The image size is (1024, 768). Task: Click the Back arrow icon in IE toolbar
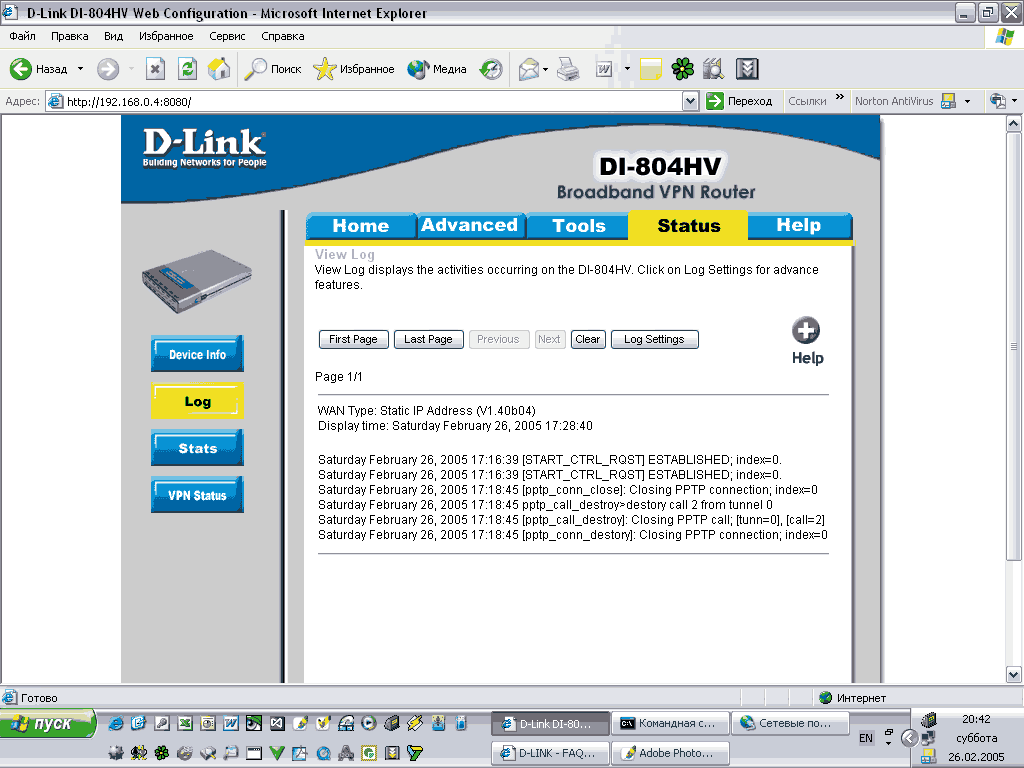20,69
